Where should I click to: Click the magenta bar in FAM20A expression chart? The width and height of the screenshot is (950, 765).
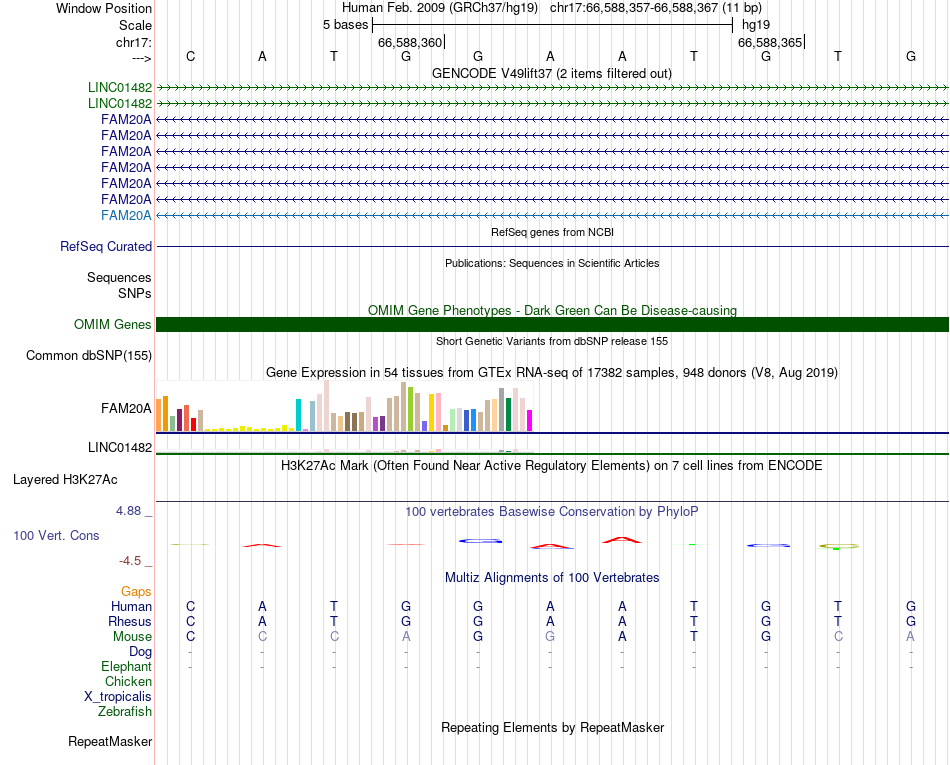coord(529,420)
